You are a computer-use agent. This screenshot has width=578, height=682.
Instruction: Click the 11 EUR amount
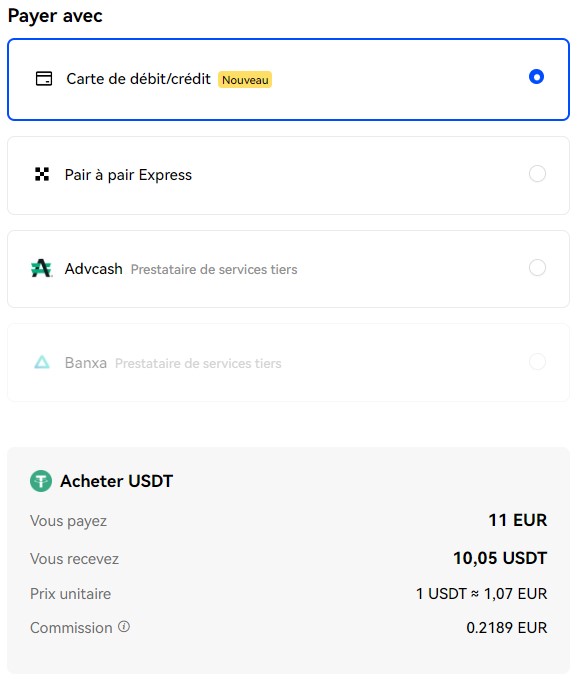(x=518, y=520)
